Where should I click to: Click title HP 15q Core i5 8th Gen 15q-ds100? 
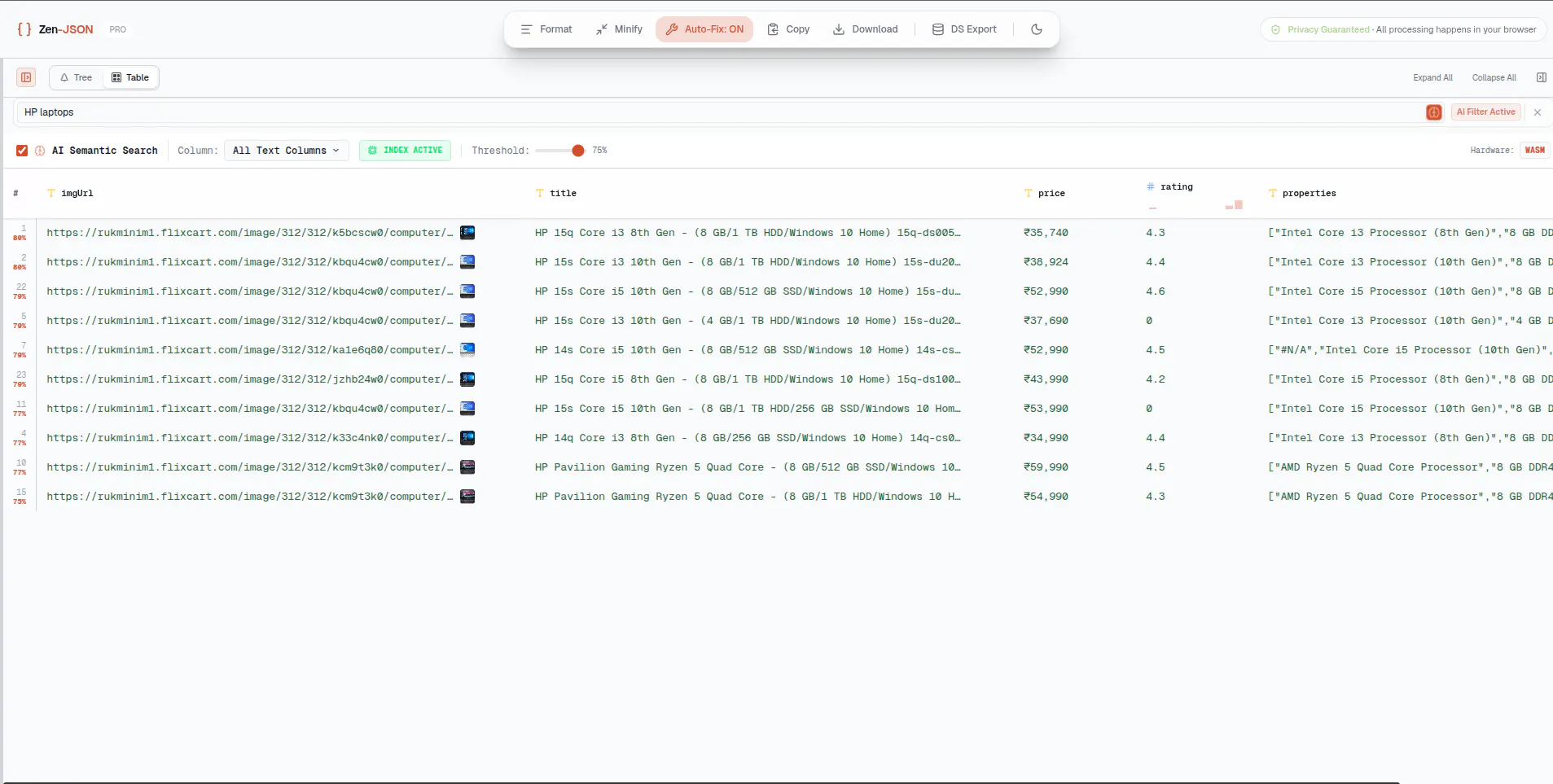[x=748, y=379]
